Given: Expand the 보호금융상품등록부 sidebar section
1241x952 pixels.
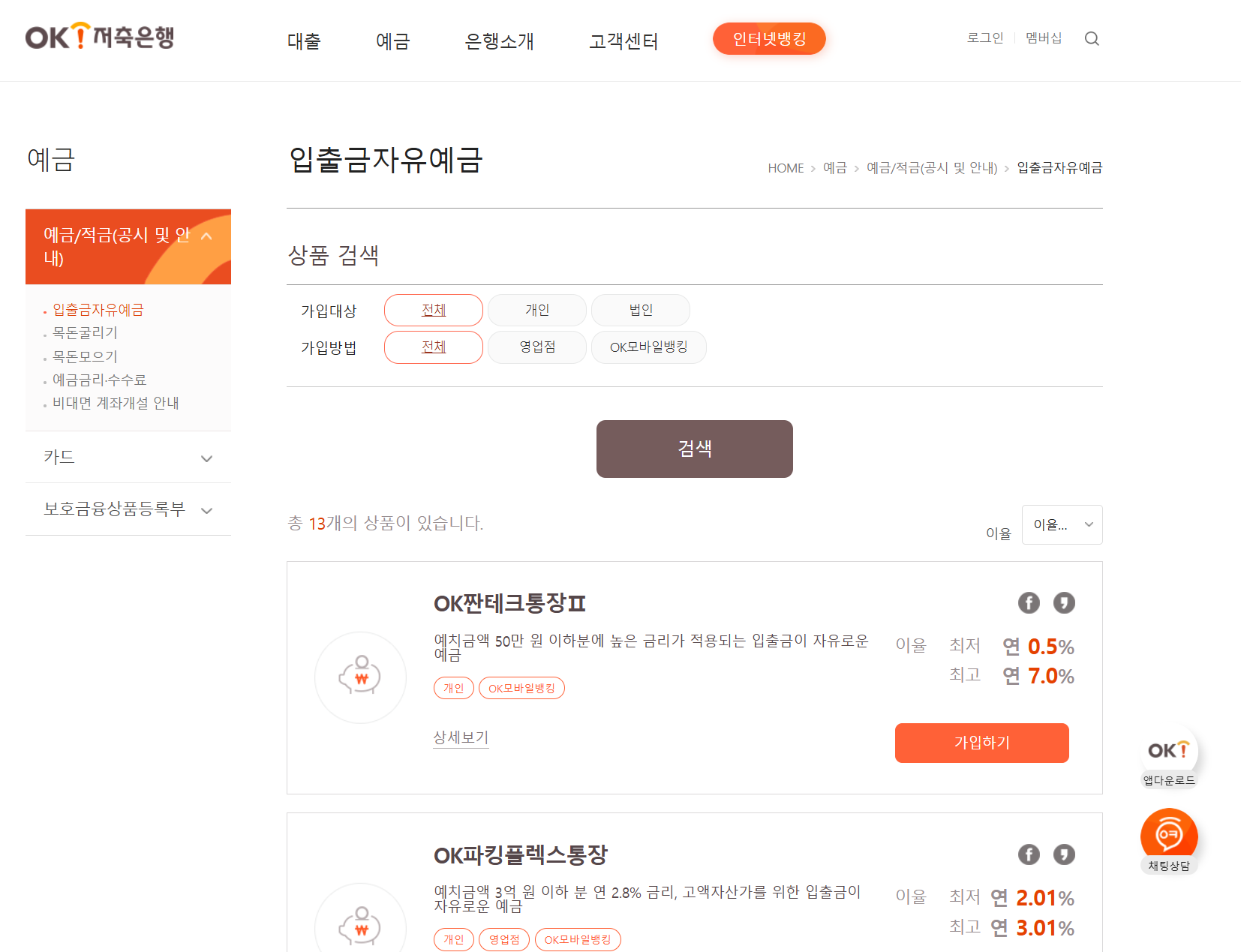Looking at the screenshot, I should 128,509.
